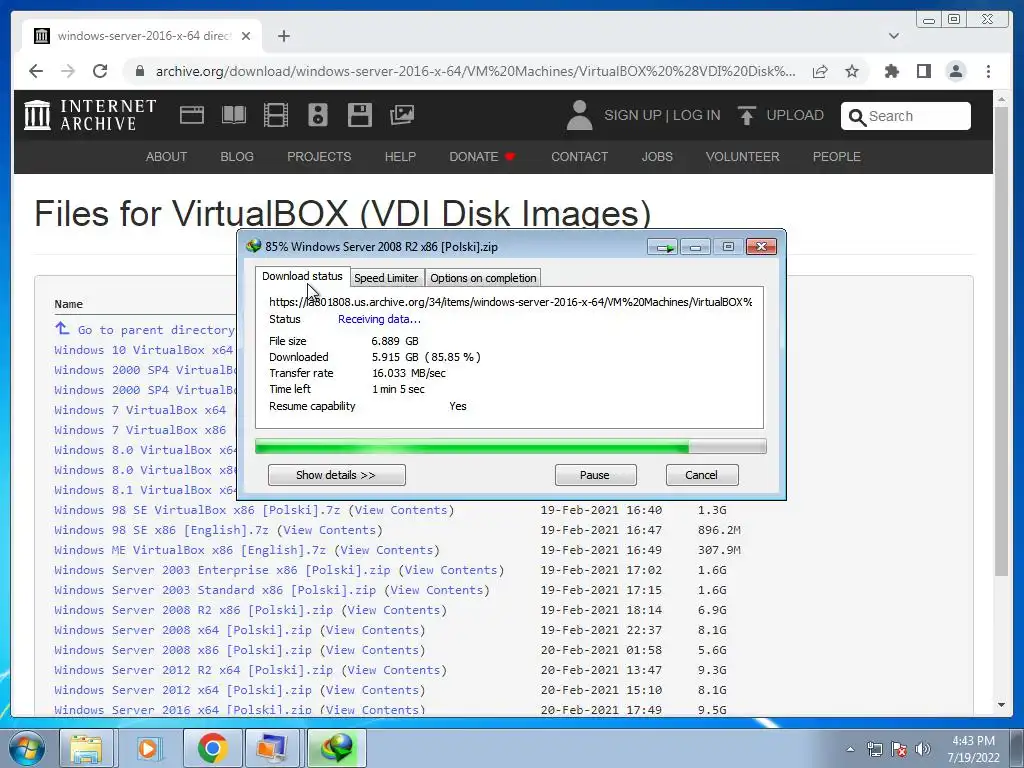The height and width of the screenshot is (768, 1024).
Task: Click the page vertical scrollbar thumb
Action: click(1002, 340)
